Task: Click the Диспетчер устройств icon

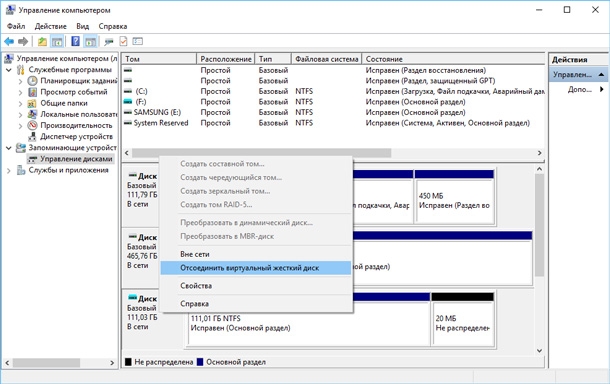Action: (32, 137)
